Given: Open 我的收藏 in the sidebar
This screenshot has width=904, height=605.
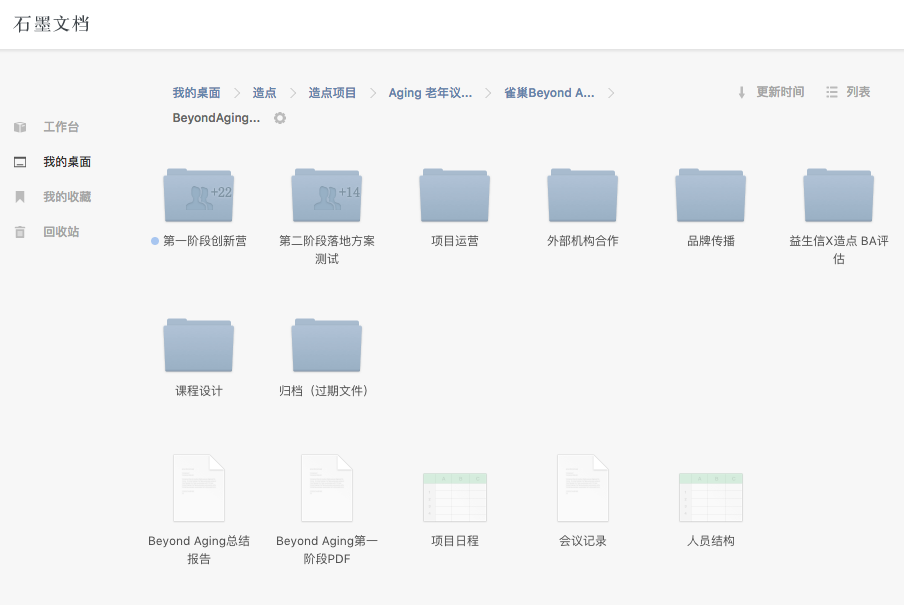Looking at the screenshot, I should point(67,197).
